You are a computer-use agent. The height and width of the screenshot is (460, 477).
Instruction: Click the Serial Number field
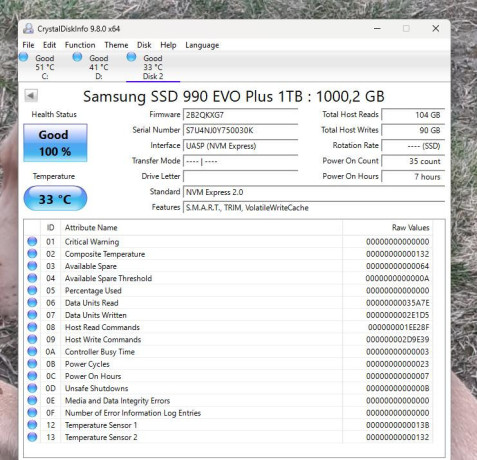240,130
